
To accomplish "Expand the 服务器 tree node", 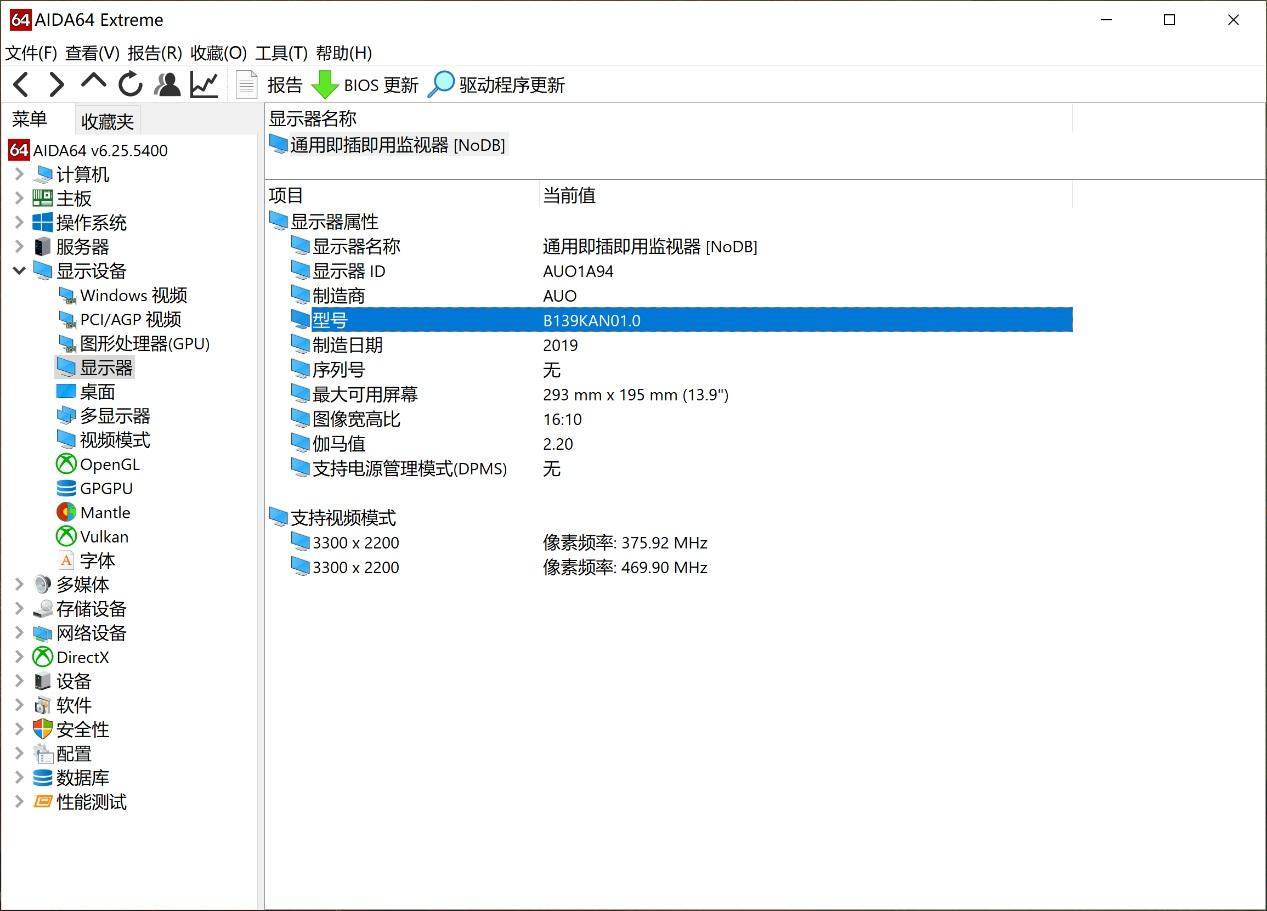I will click(19, 246).
